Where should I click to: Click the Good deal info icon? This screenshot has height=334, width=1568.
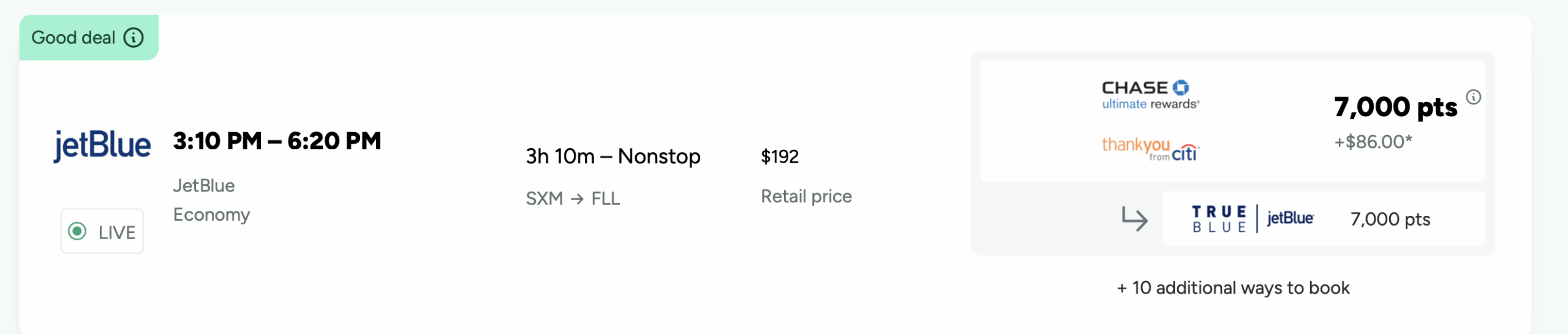[x=134, y=38]
